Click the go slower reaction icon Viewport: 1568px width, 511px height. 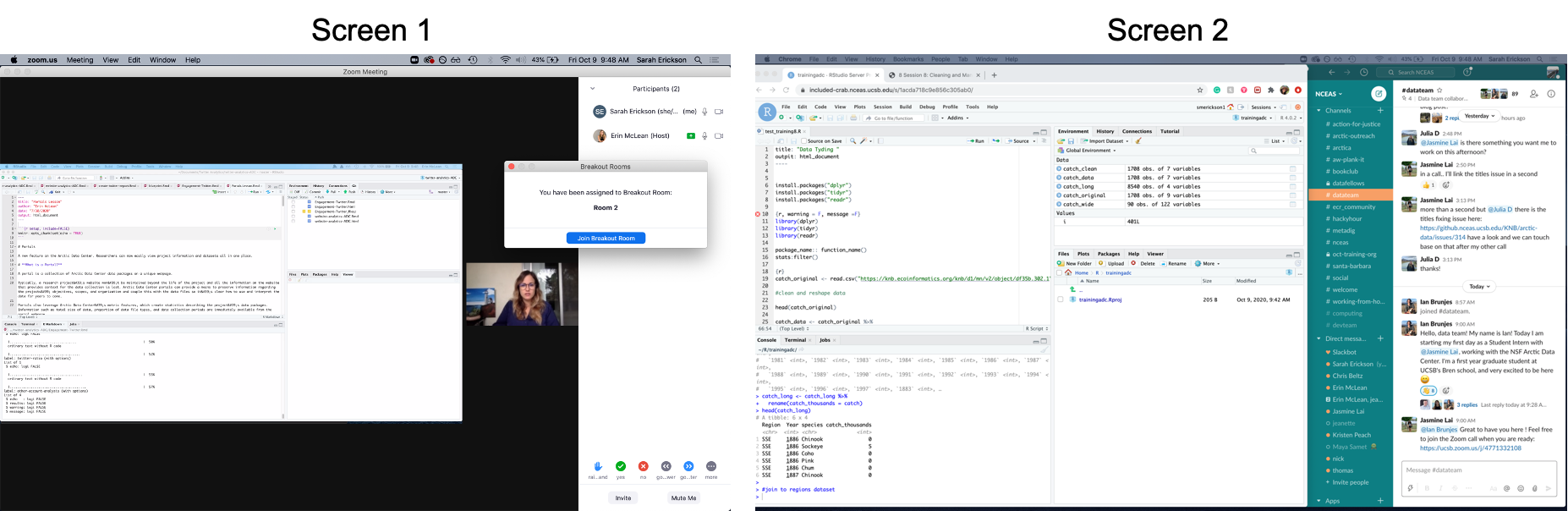[x=666, y=466]
